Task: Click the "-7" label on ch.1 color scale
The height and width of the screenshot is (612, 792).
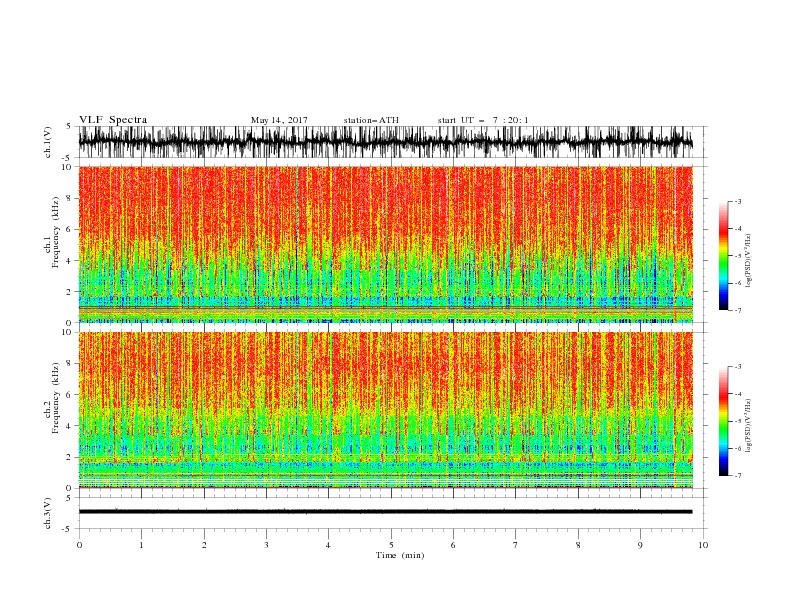Action: pyautogui.click(x=738, y=310)
